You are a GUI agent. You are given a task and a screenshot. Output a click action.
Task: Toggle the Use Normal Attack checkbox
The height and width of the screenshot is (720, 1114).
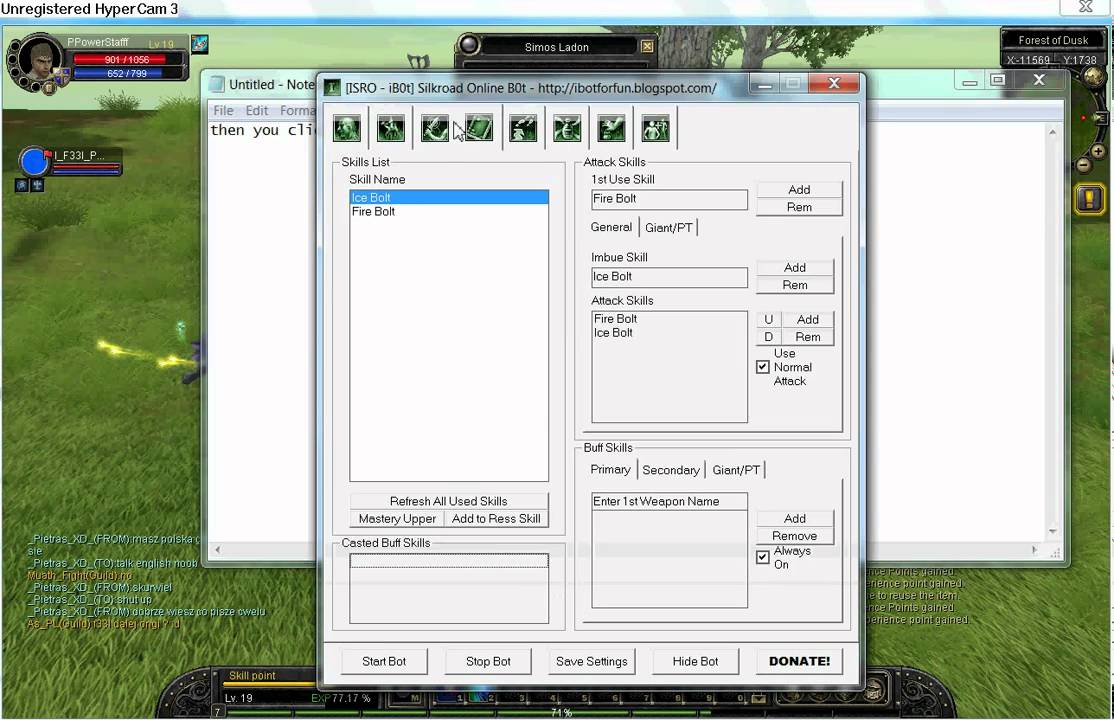[762, 367]
